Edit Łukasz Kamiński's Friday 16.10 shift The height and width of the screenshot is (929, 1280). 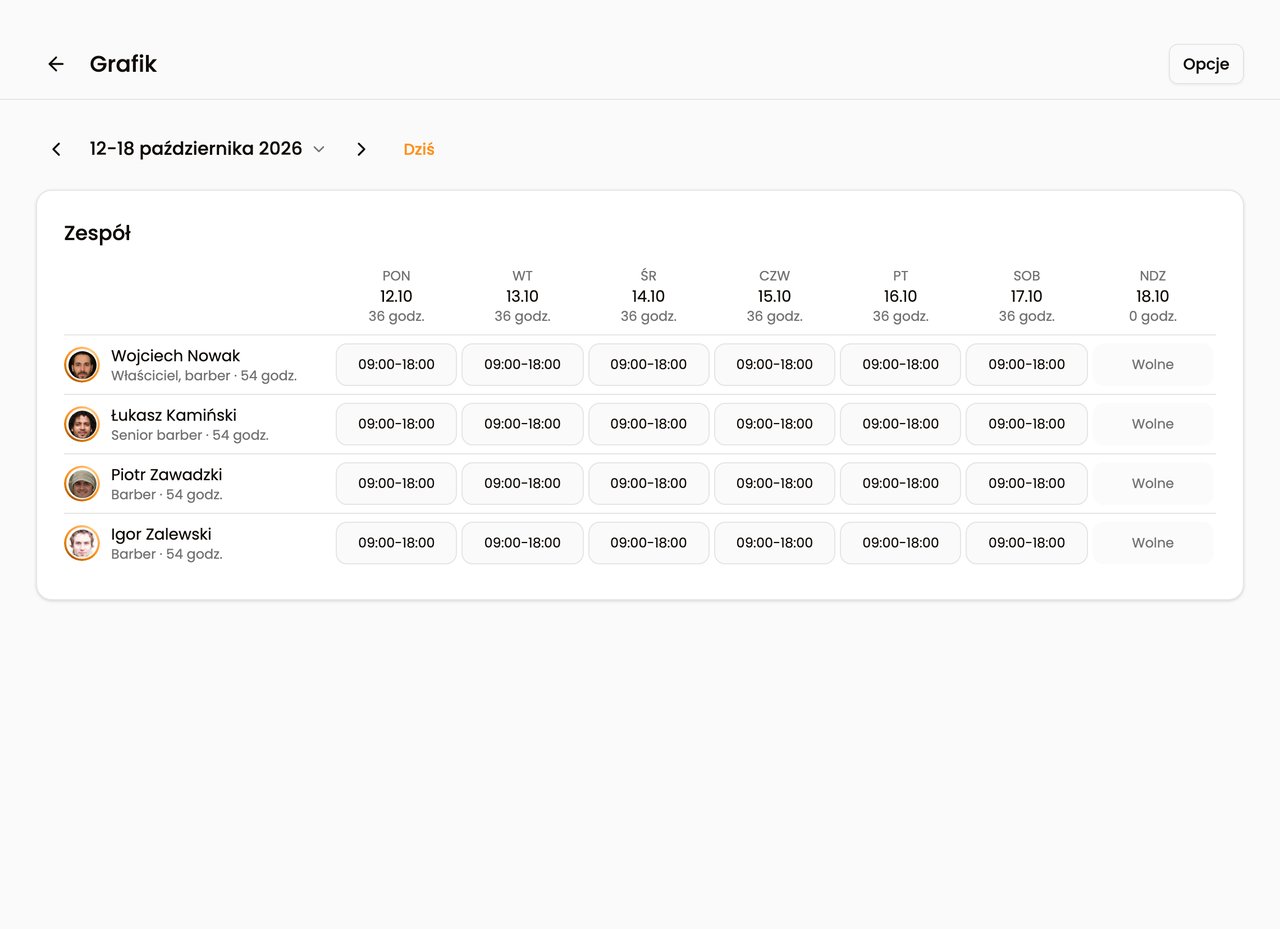(900, 424)
